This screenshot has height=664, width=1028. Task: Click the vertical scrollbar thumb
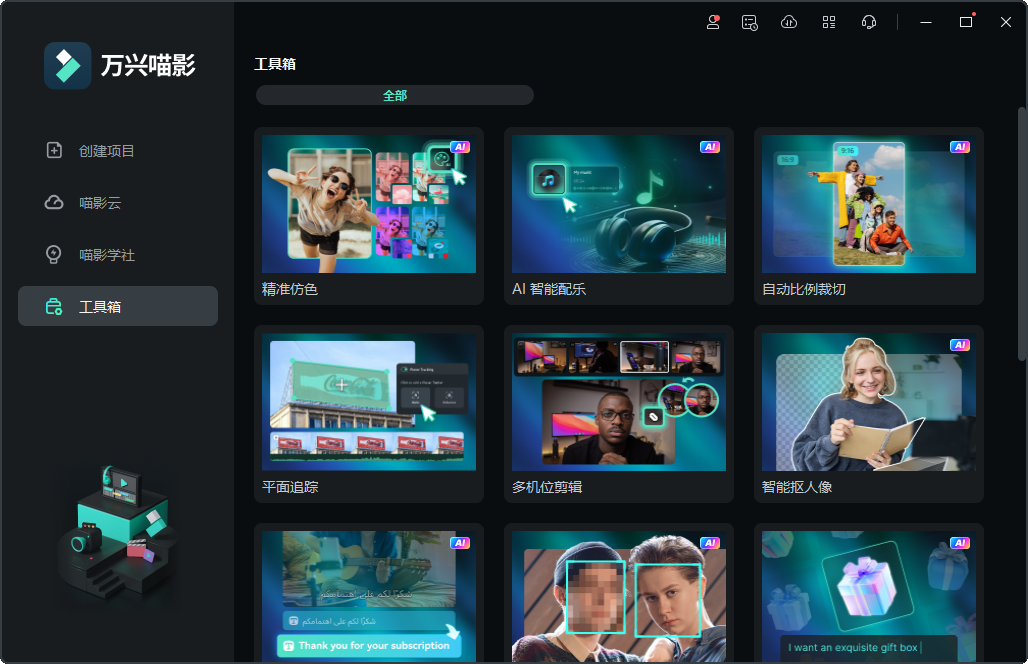1021,233
